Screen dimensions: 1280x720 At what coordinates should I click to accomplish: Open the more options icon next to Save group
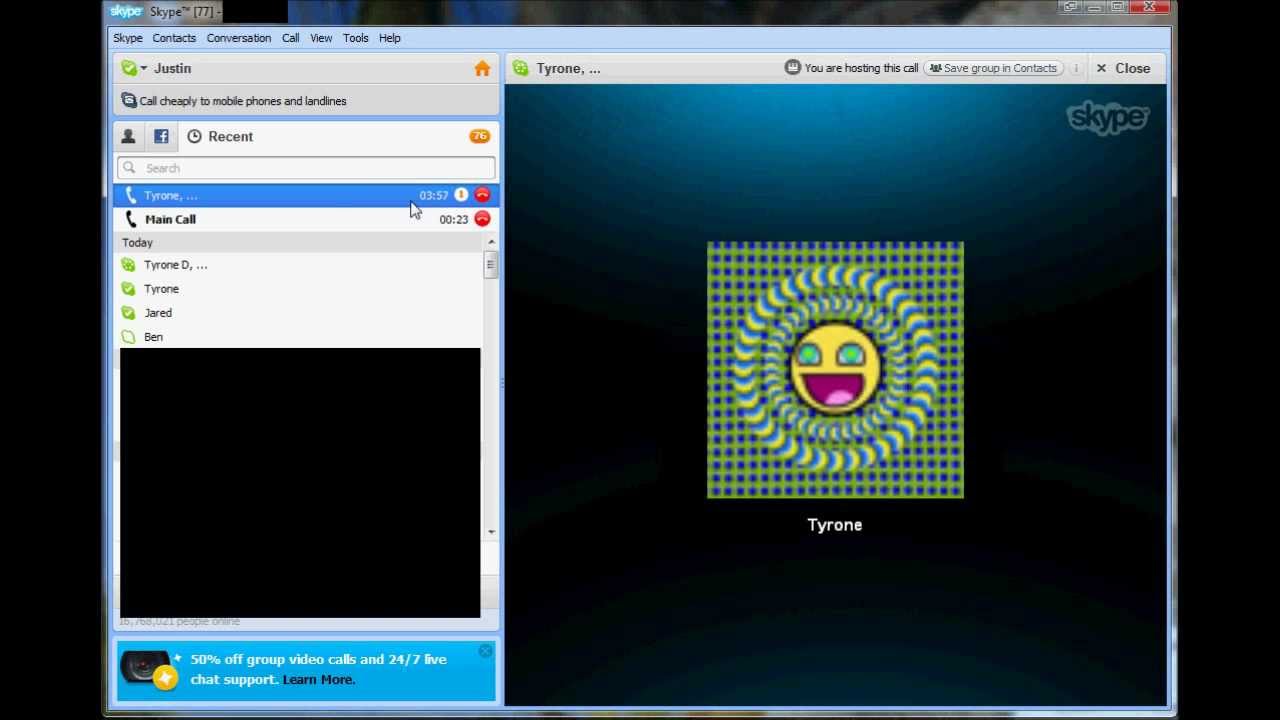point(1076,68)
